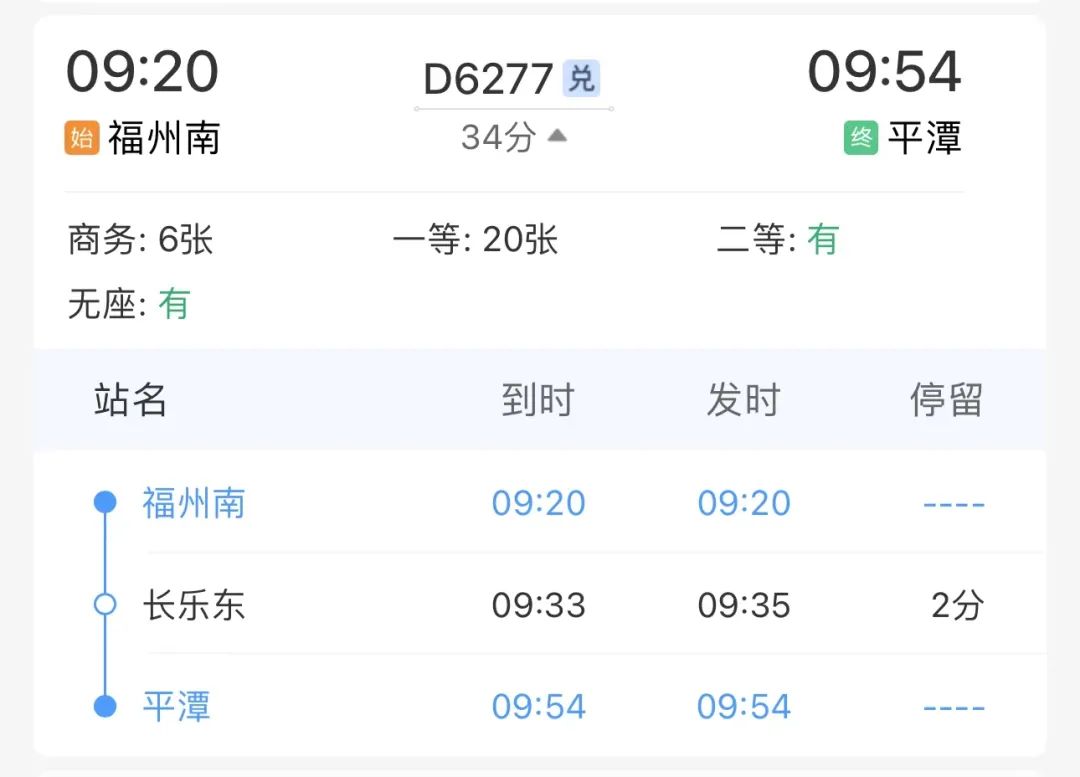Tap the 兑 points exchange badge
Image resolution: width=1080 pixels, height=777 pixels.
pyautogui.click(x=581, y=79)
